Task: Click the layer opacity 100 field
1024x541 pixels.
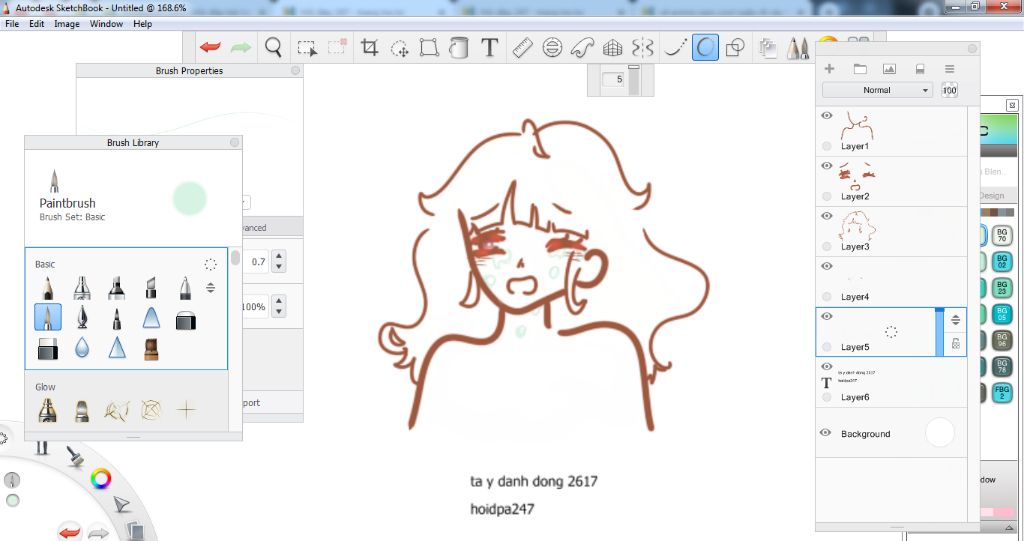Action: (x=950, y=90)
